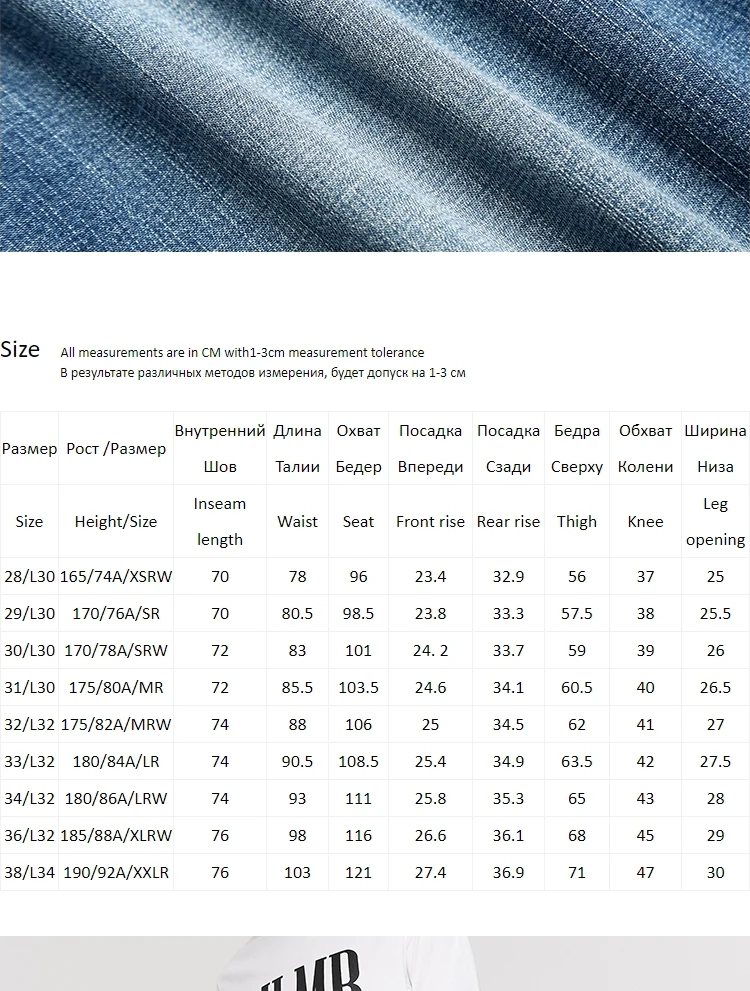Click the Посадка Впереди header cell
Viewport: 750px width, 991px height.
coord(430,449)
